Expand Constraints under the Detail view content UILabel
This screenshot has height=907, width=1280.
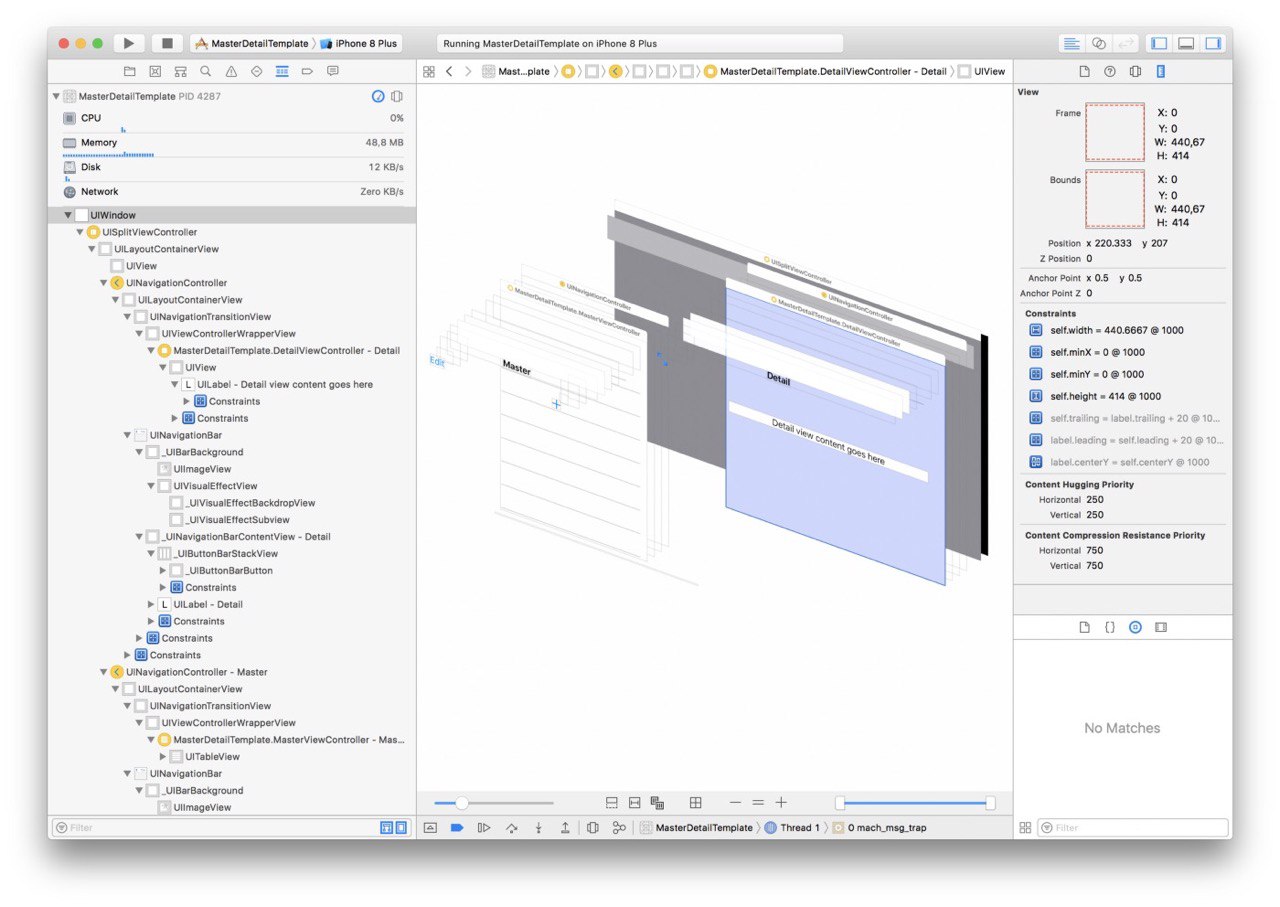point(187,401)
